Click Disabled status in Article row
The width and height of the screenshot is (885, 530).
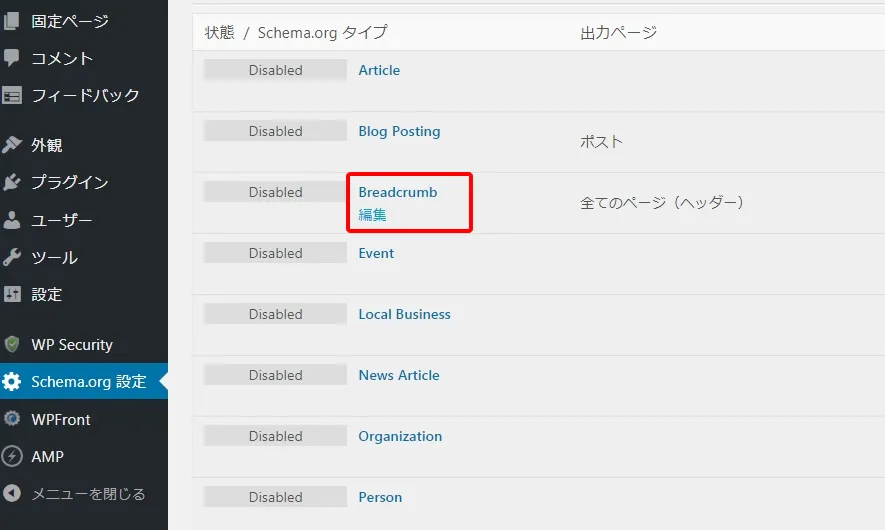coord(275,70)
